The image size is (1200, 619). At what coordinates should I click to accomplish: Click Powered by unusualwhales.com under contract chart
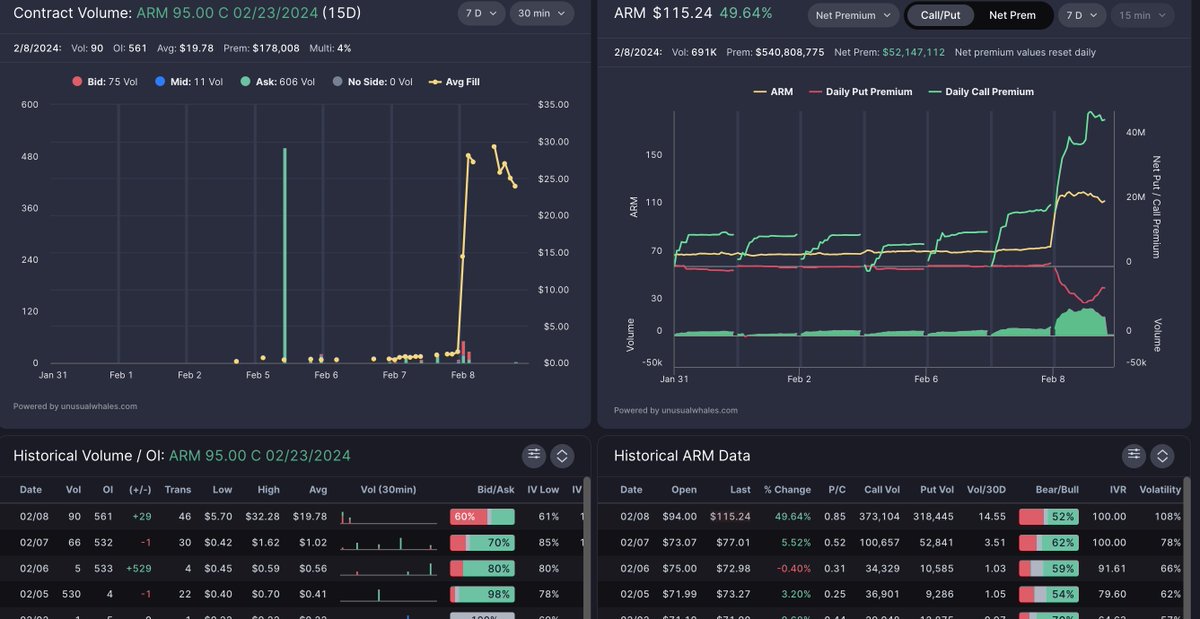pyautogui.click(x=75, y=406)
